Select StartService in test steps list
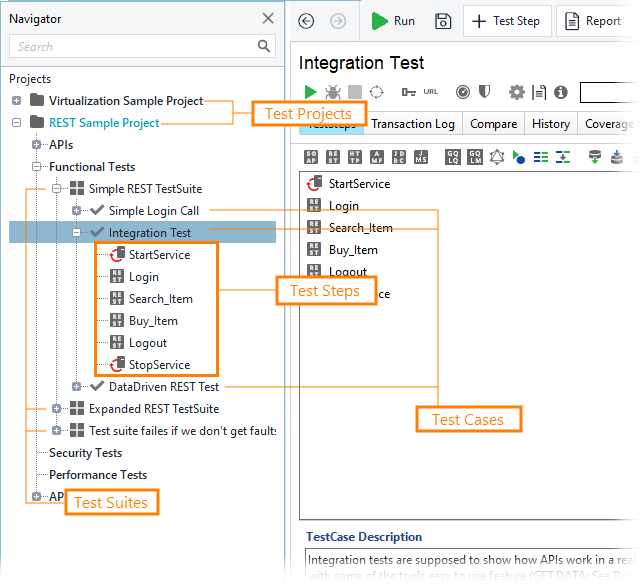The height and width of the screenshot is (585, 643). pyautogui.click(x=359, y=184)
